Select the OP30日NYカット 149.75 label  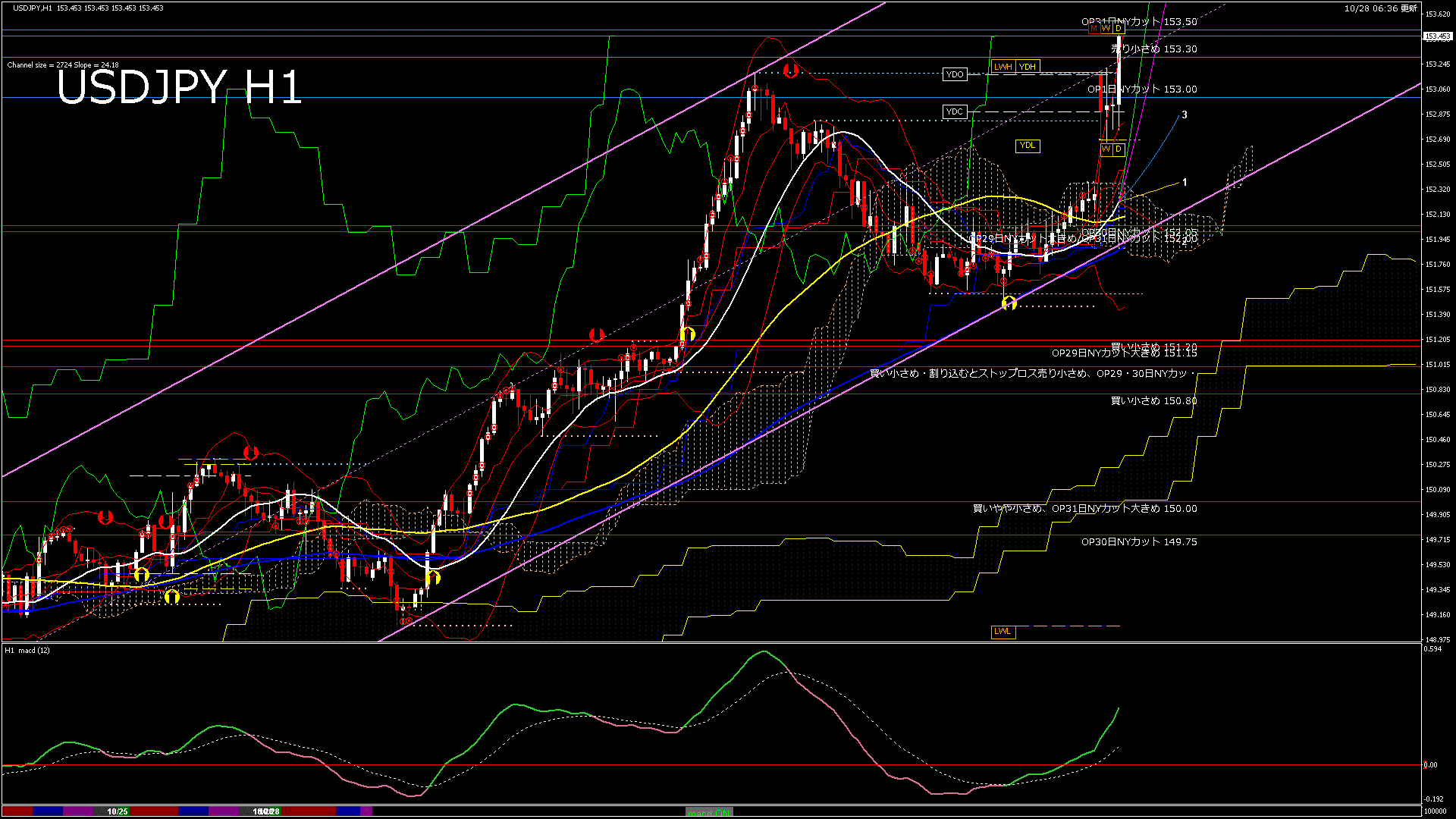coord(1138,541)
